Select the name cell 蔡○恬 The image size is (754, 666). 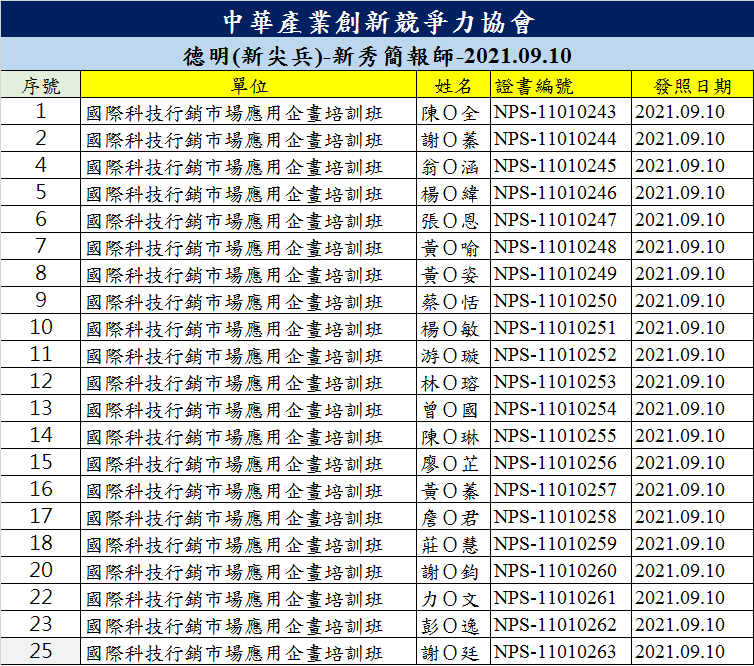click(451, 301)
